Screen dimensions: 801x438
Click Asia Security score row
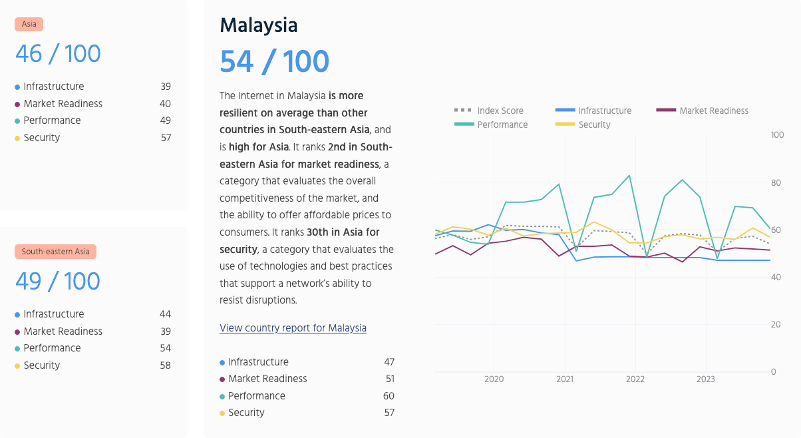click(x=93, y=138)
